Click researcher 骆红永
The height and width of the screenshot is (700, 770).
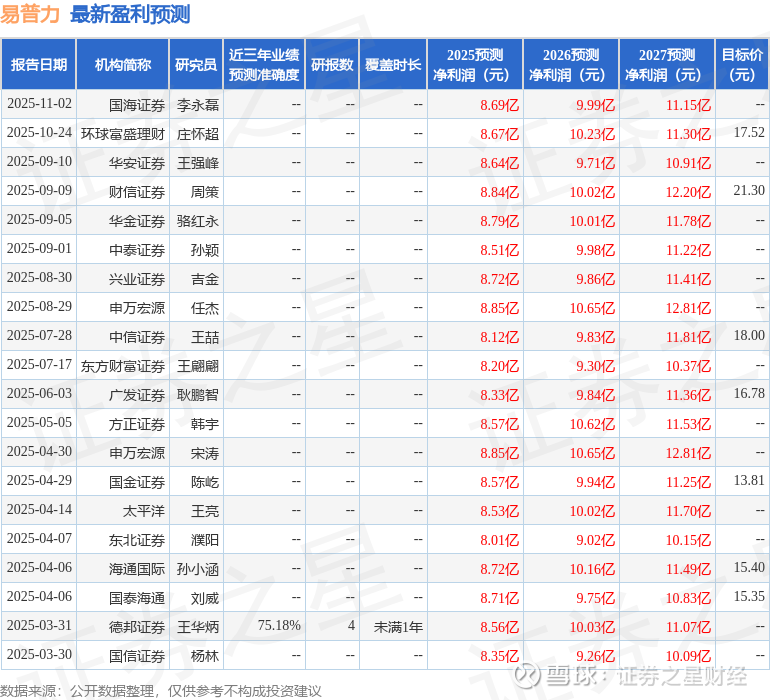coord(198,221)
